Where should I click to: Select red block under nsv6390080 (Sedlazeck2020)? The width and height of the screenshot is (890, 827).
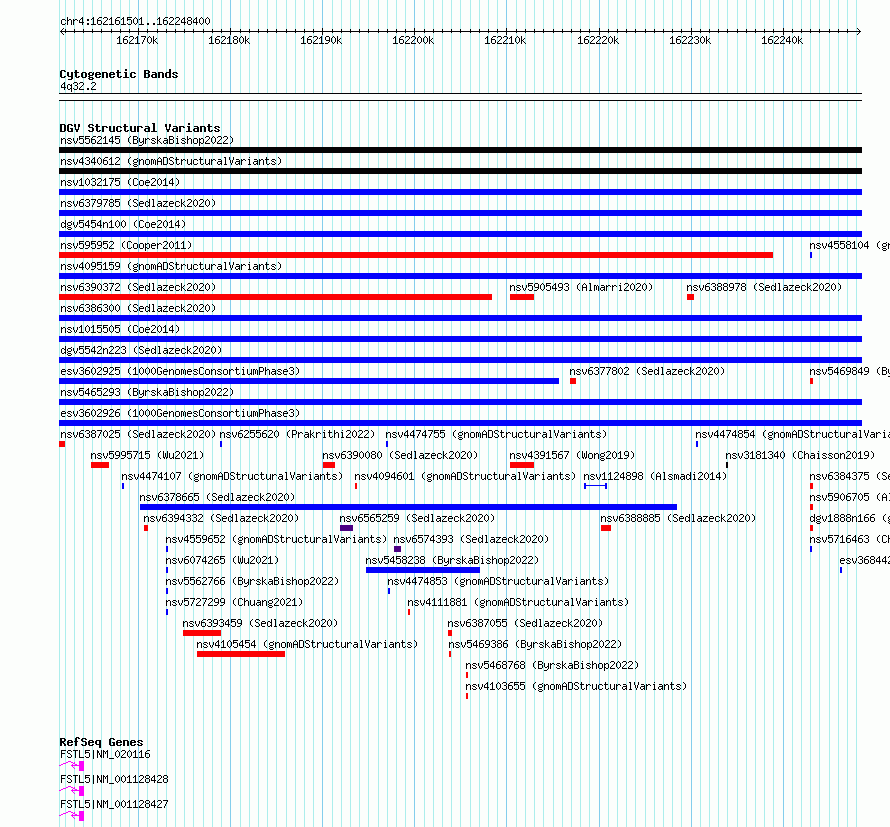point(329,465)
